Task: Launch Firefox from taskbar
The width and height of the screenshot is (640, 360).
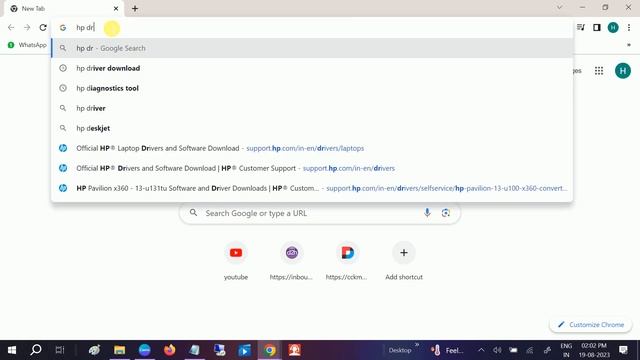Action: 169,350
